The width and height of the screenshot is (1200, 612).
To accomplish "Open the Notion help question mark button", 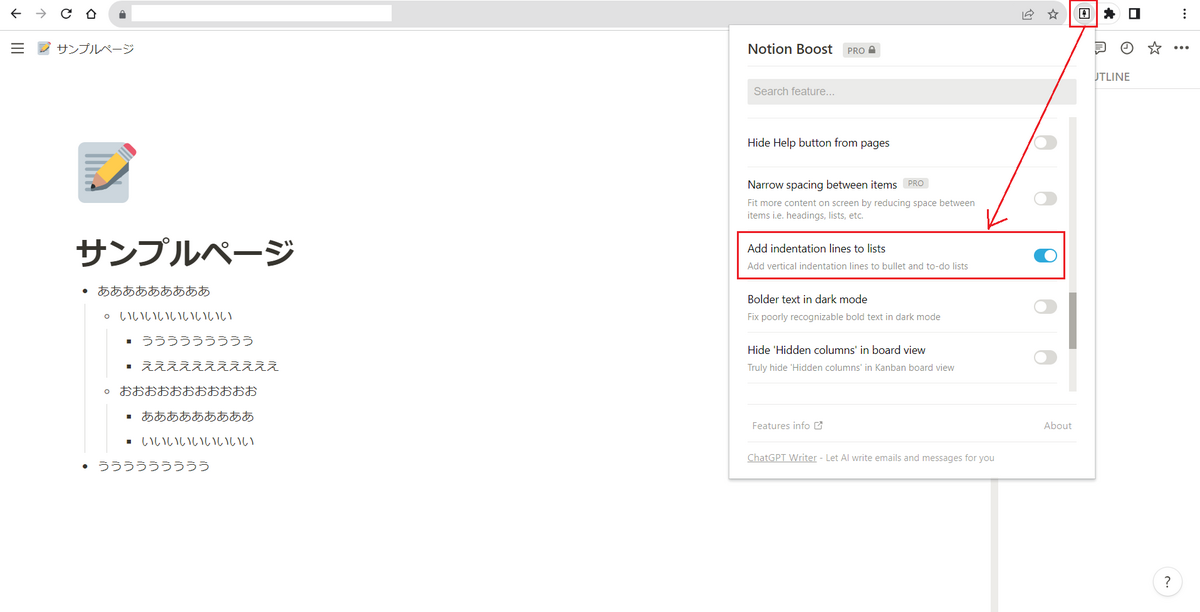I will click(x=1167, y=582).
